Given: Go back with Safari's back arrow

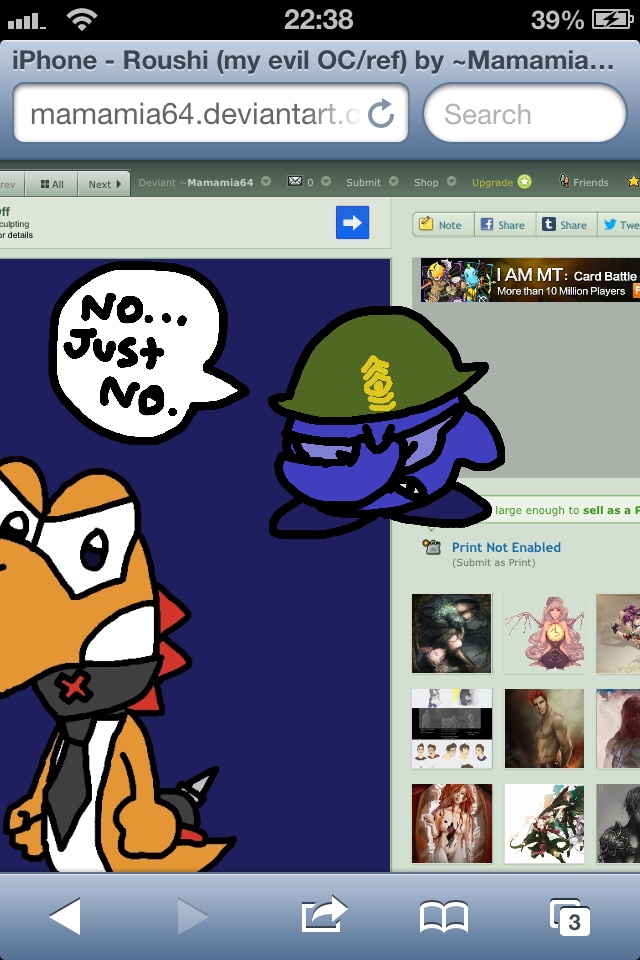Looking at the screenshot, I should click(66, 917).
